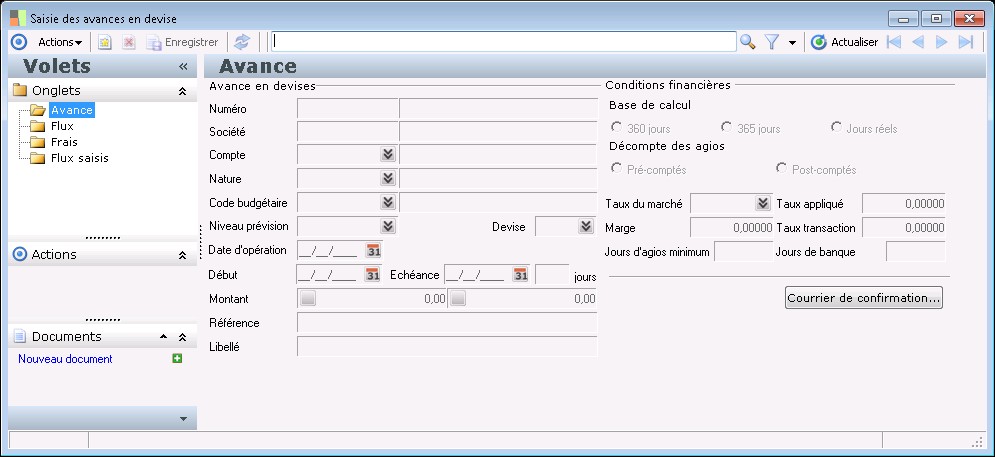
Task: Click the Delete record toolbar icon
Action: tap(129, 43)
